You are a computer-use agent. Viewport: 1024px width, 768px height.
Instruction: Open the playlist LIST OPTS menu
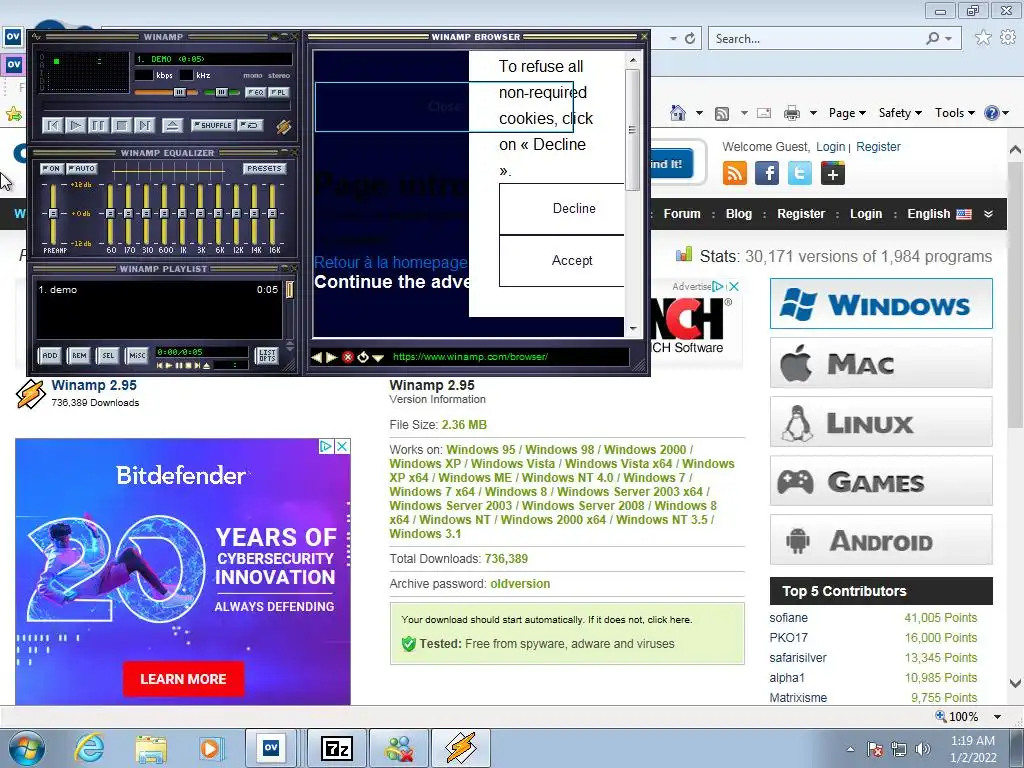(x=267, y=355)
